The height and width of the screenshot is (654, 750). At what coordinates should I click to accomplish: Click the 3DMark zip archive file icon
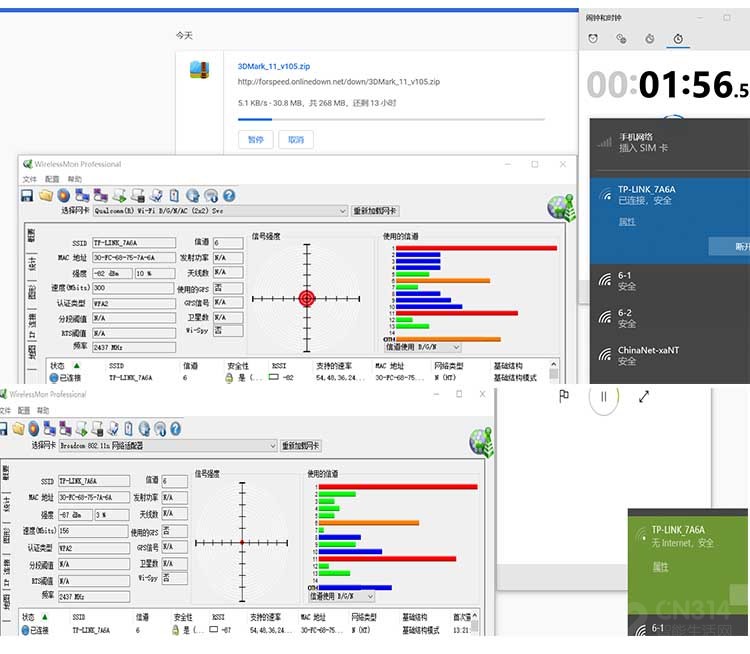(199, 70)
